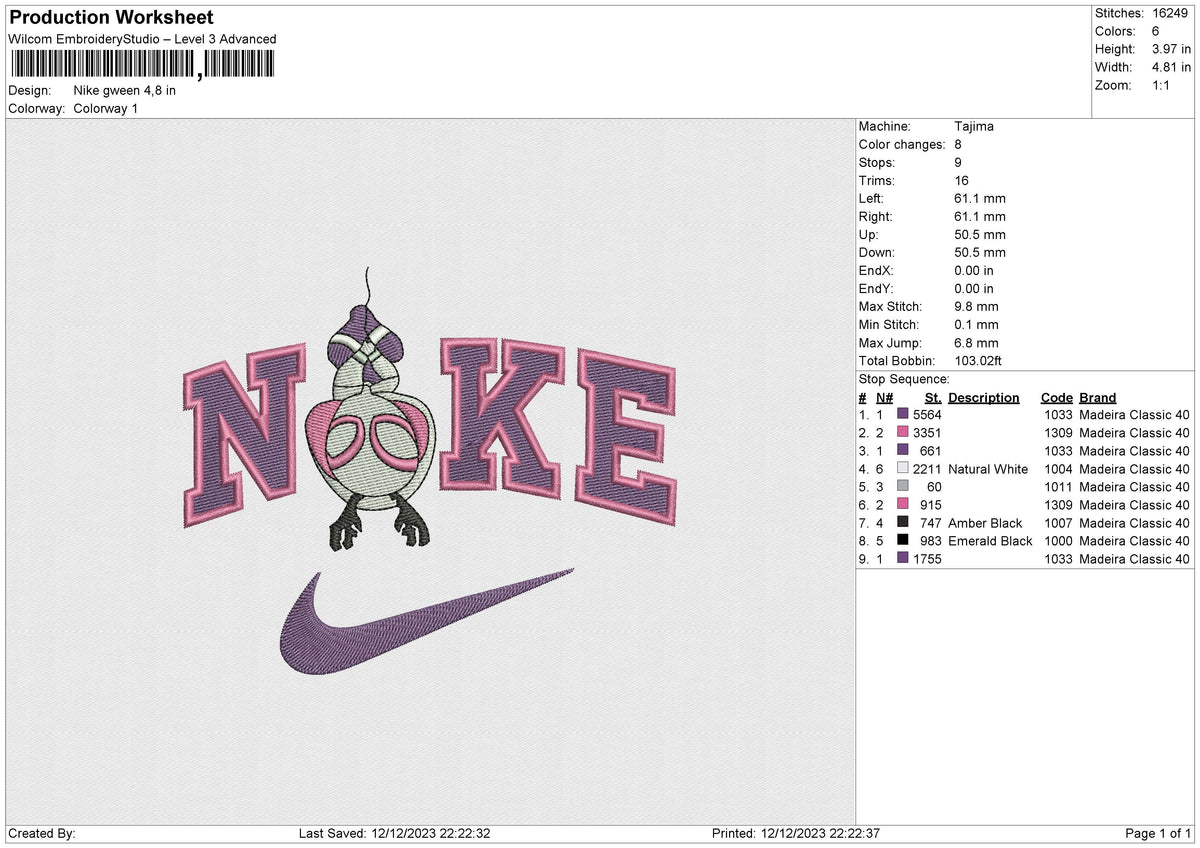Click the Zoom value 1:1
The image size is (1200, 848).
pyautogui.click(x=1162, y=85)
